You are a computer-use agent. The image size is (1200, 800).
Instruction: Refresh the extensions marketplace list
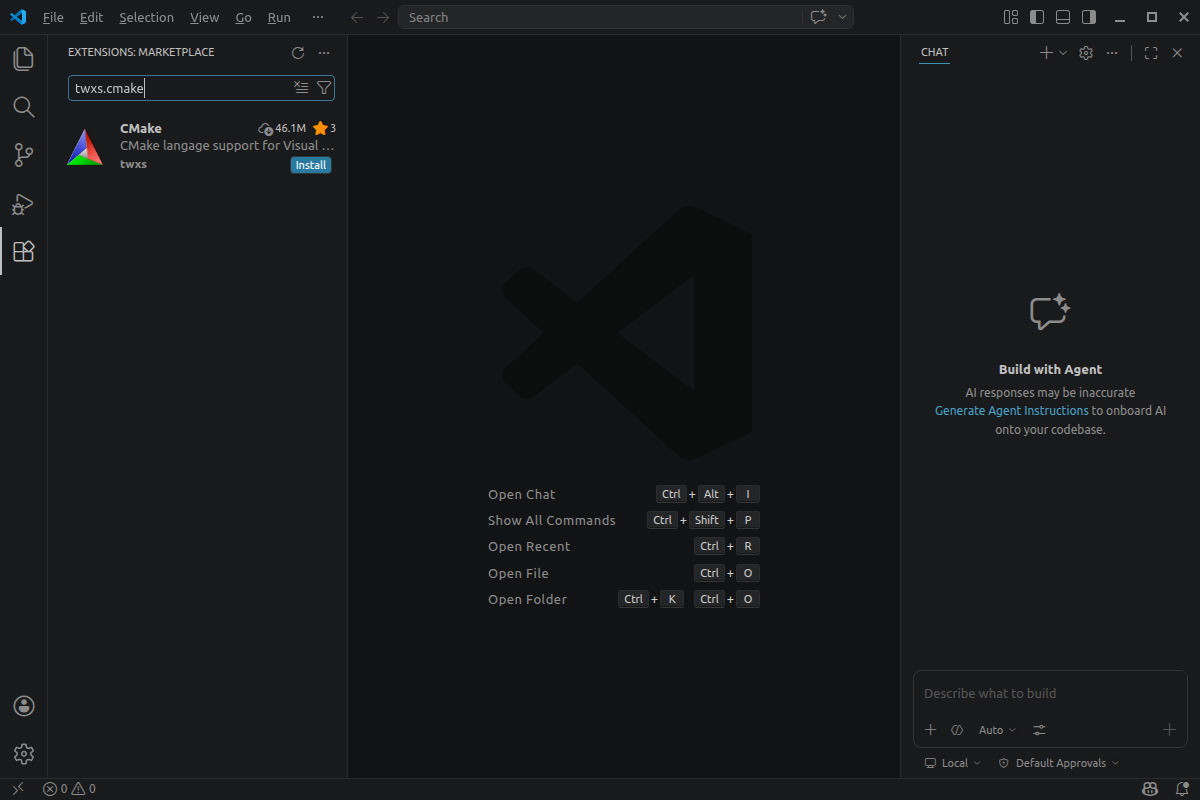[x=297, y=53]
